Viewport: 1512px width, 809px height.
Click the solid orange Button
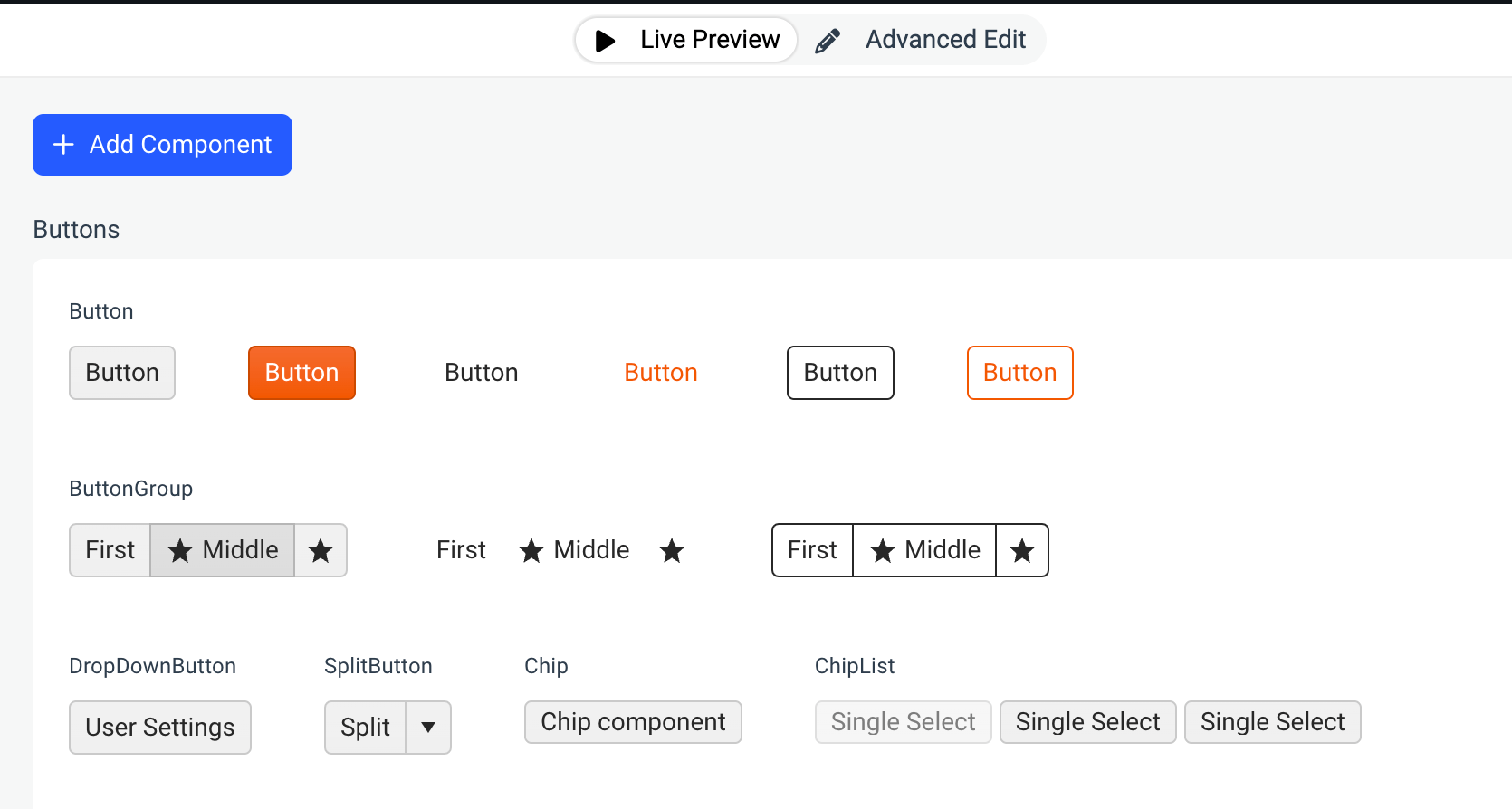tap(301, 373)
